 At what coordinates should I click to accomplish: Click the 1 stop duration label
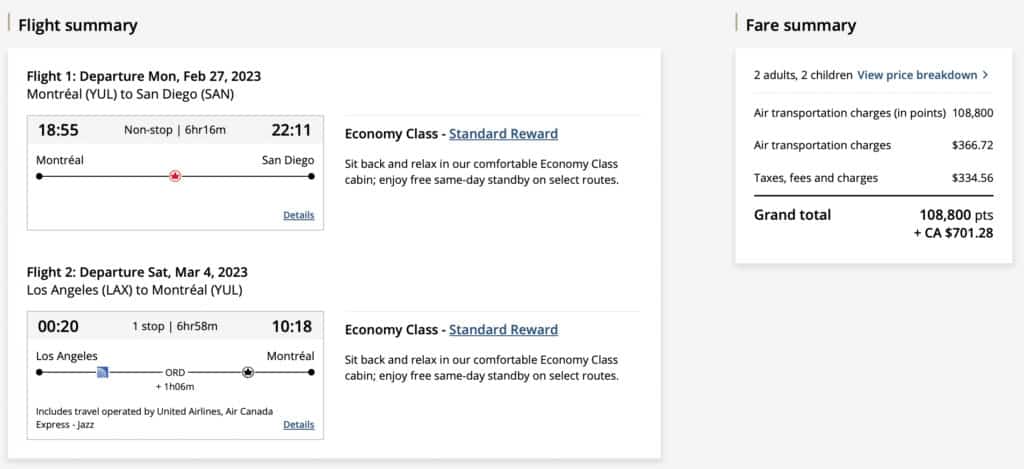click(175, 326)
